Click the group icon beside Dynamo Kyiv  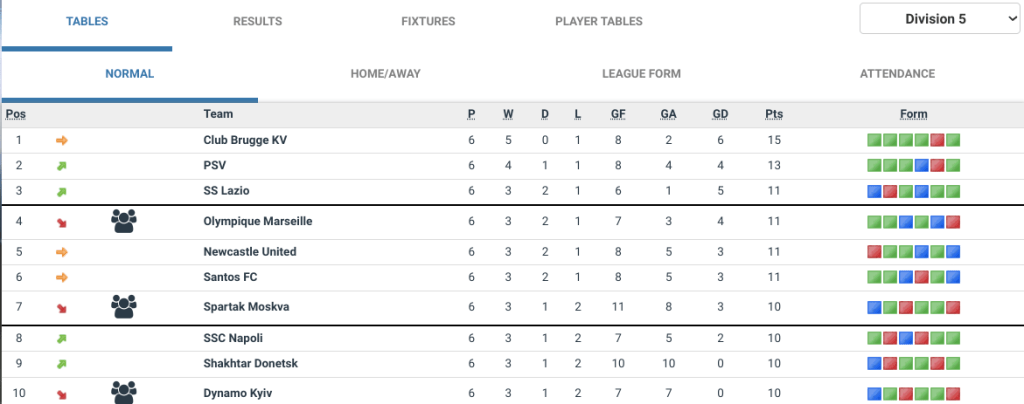coord(124,392)
